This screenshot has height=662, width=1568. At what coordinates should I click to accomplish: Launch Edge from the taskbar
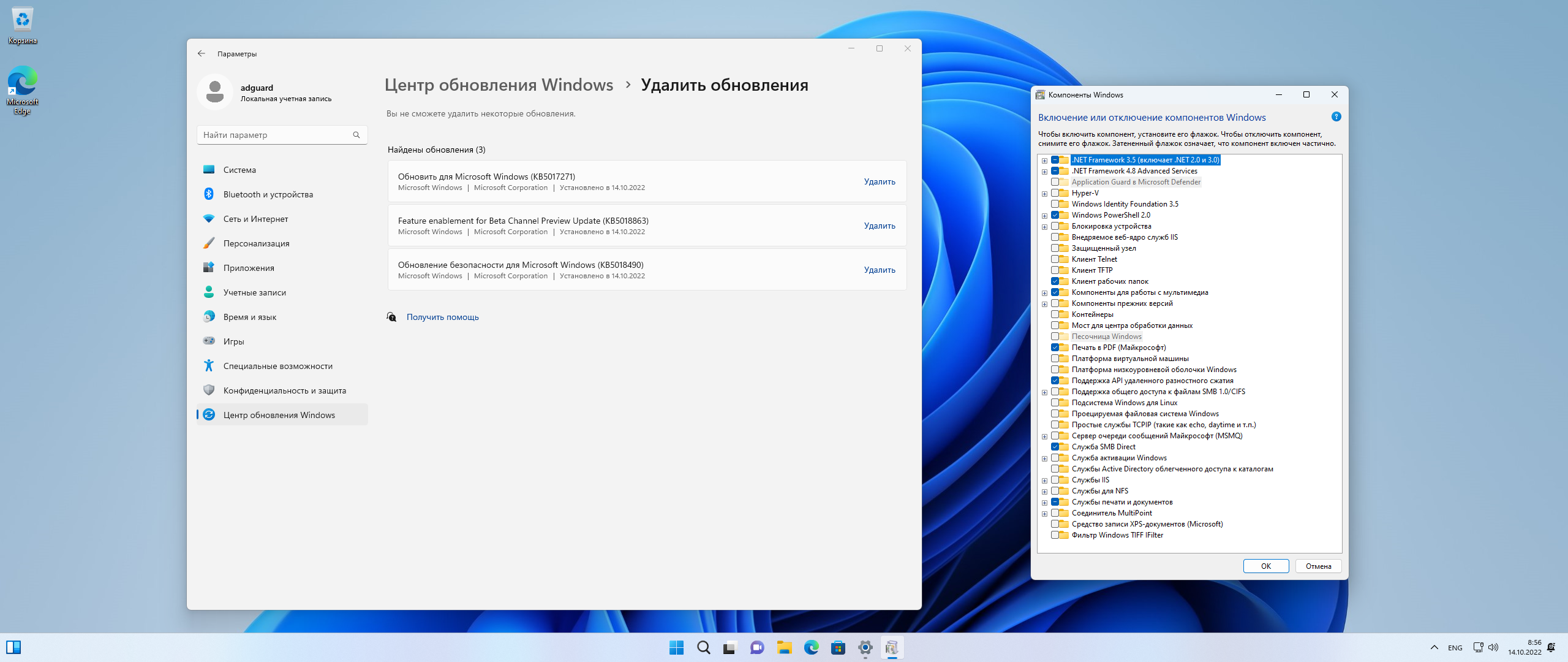pyautogui.click(x=811, y=647)
